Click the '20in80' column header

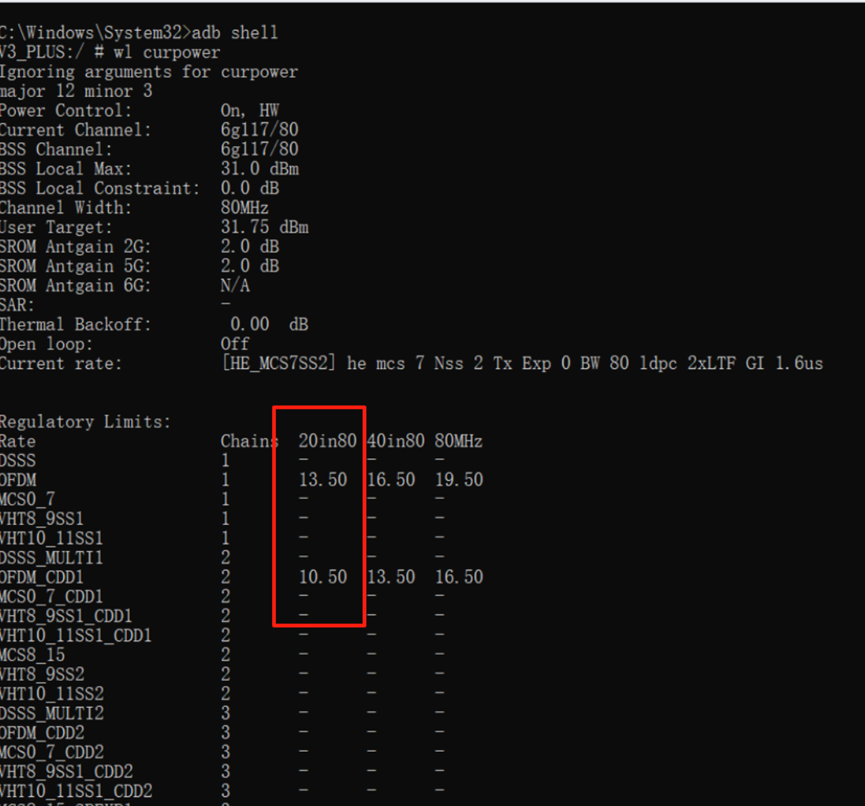tap(327, 441)
